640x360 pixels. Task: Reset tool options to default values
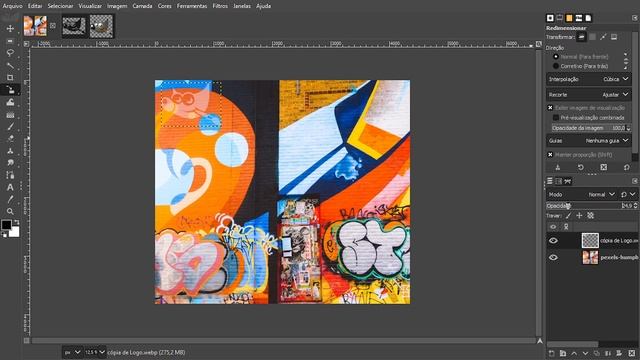click(627, 167)
